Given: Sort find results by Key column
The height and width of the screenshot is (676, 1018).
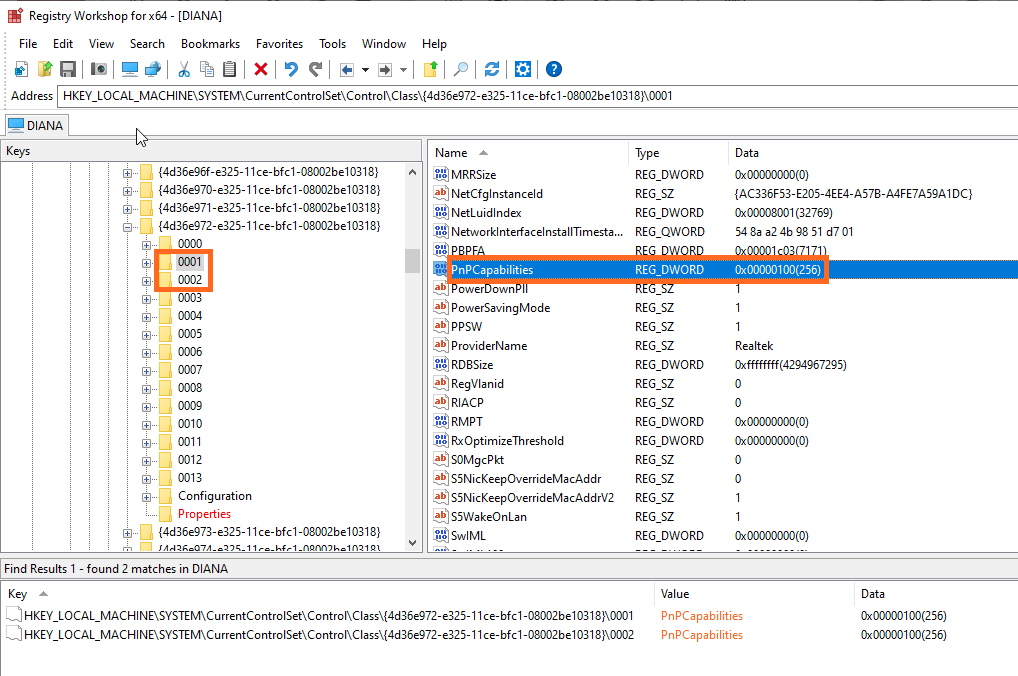Looking at the screenshot, I should point(328,594).
